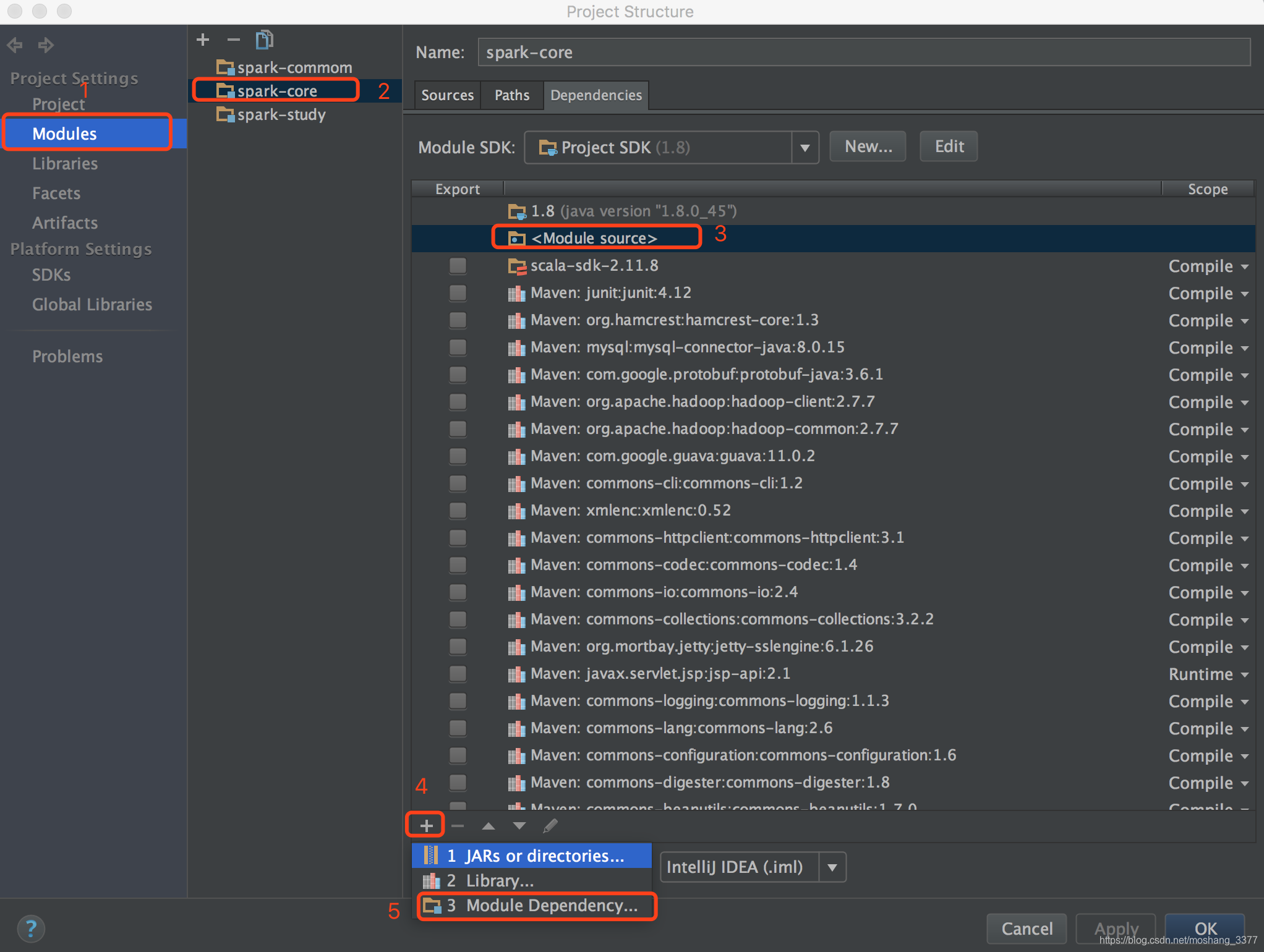Toggle export checkbox for mysql-connector-java:8.0.15
This screenshot has height=952, width=1264.
pos(458,347)
